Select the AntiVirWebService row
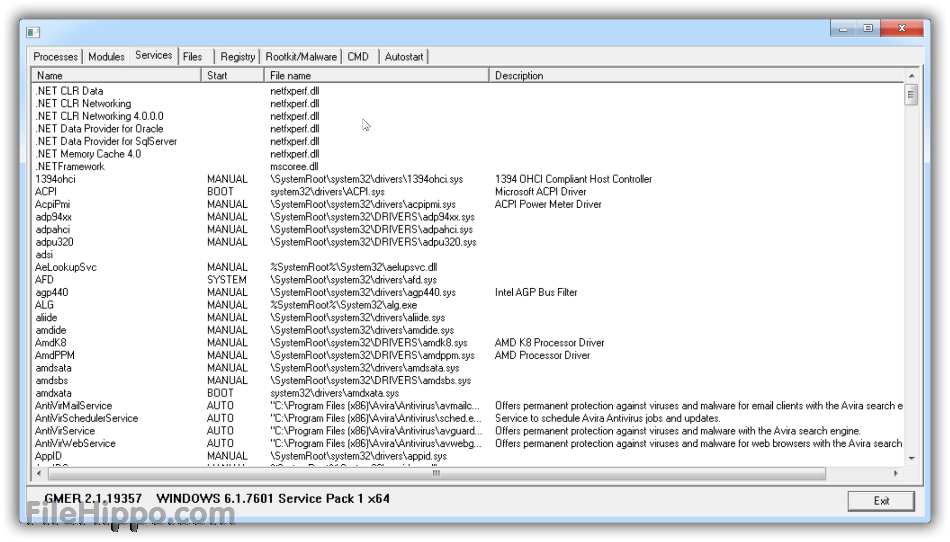Image resolution: width=950 pixels, height=542 pixels. [468, 443]
